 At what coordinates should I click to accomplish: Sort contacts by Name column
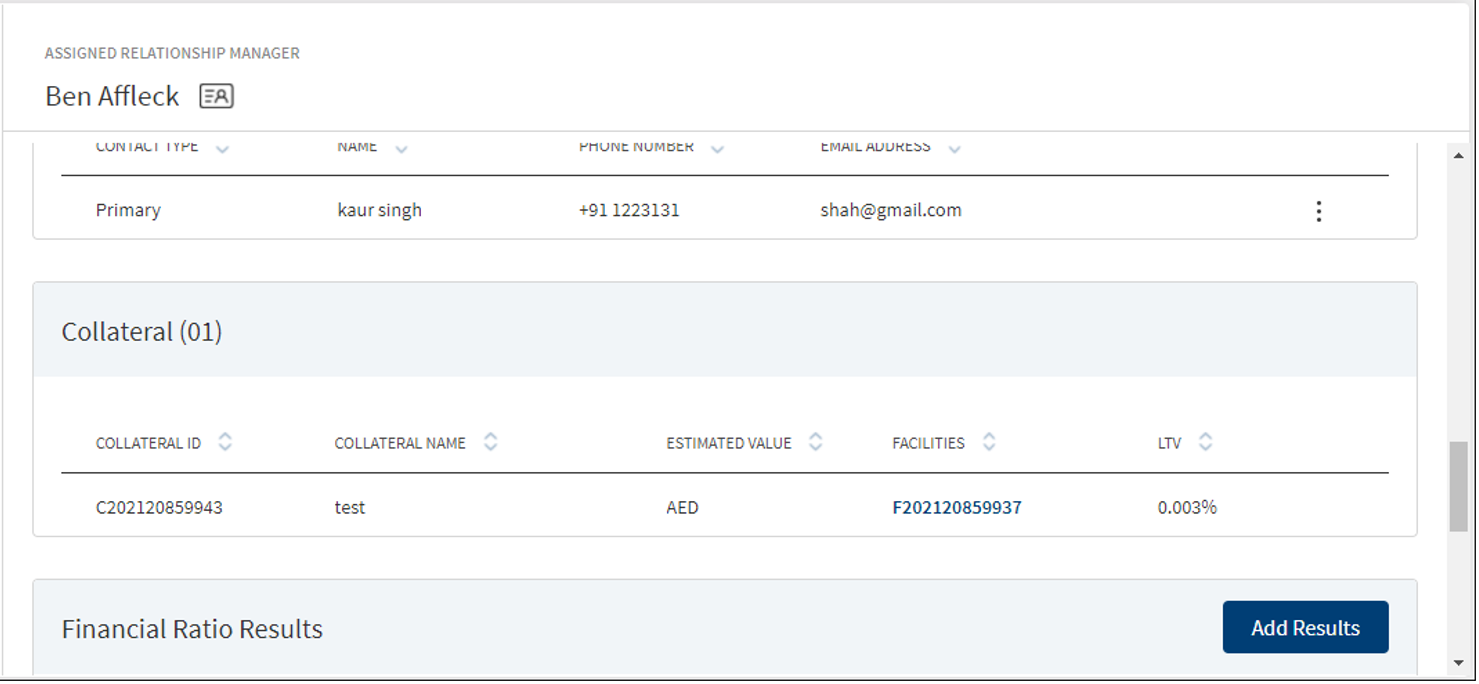coord(401,149)
